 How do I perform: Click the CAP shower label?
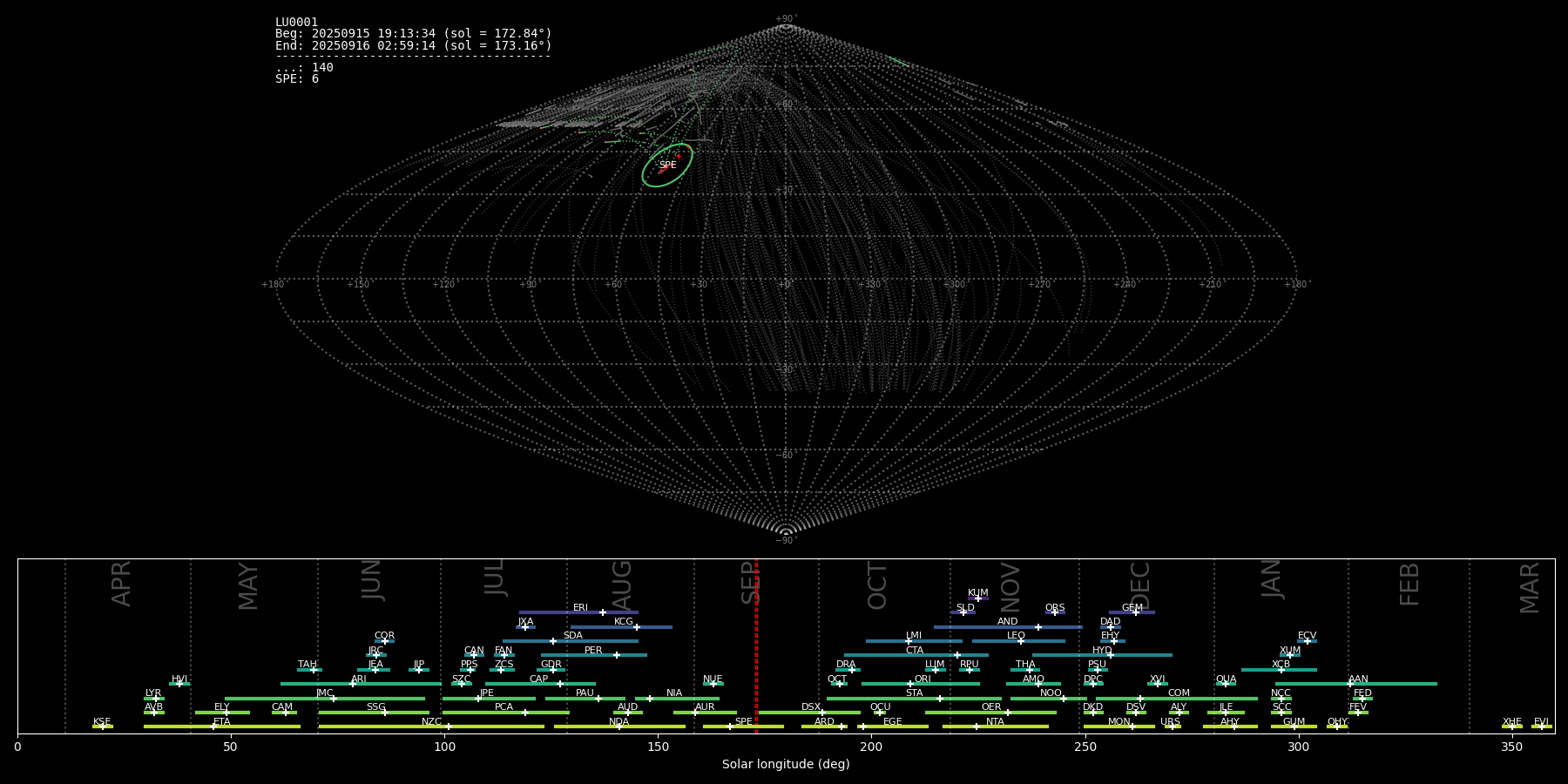(539, 679)
